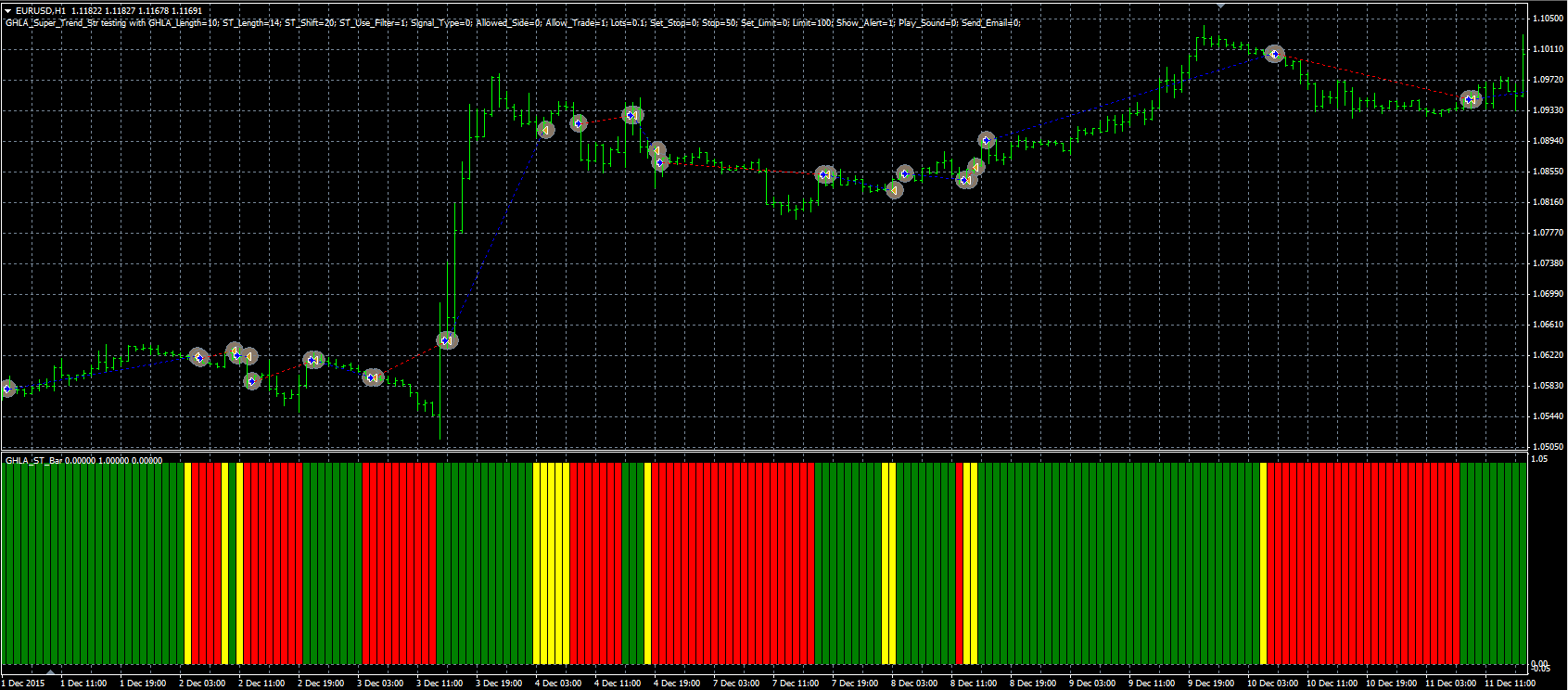Click the 11 Dec 11:00 time axis label

[x=1511, y=684]
